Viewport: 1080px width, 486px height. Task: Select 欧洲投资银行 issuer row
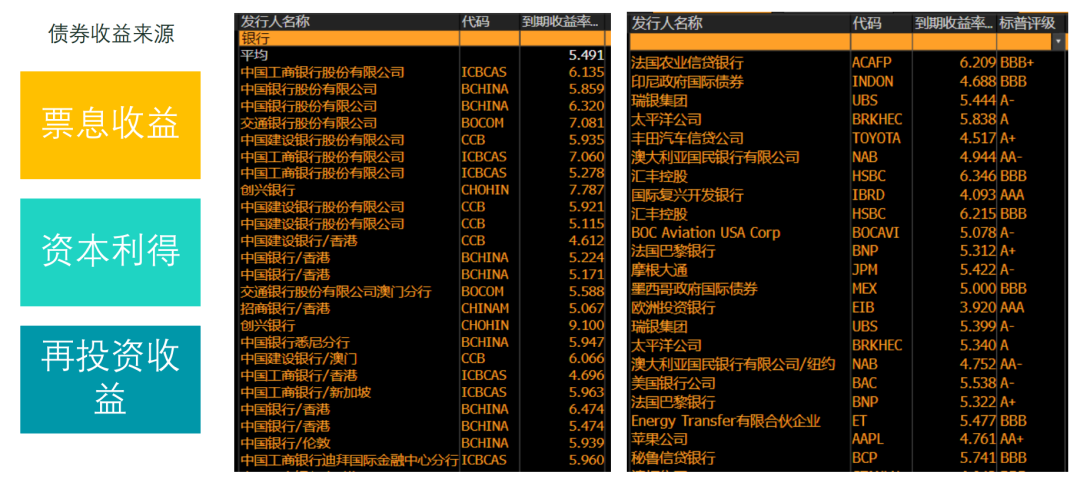846,308
